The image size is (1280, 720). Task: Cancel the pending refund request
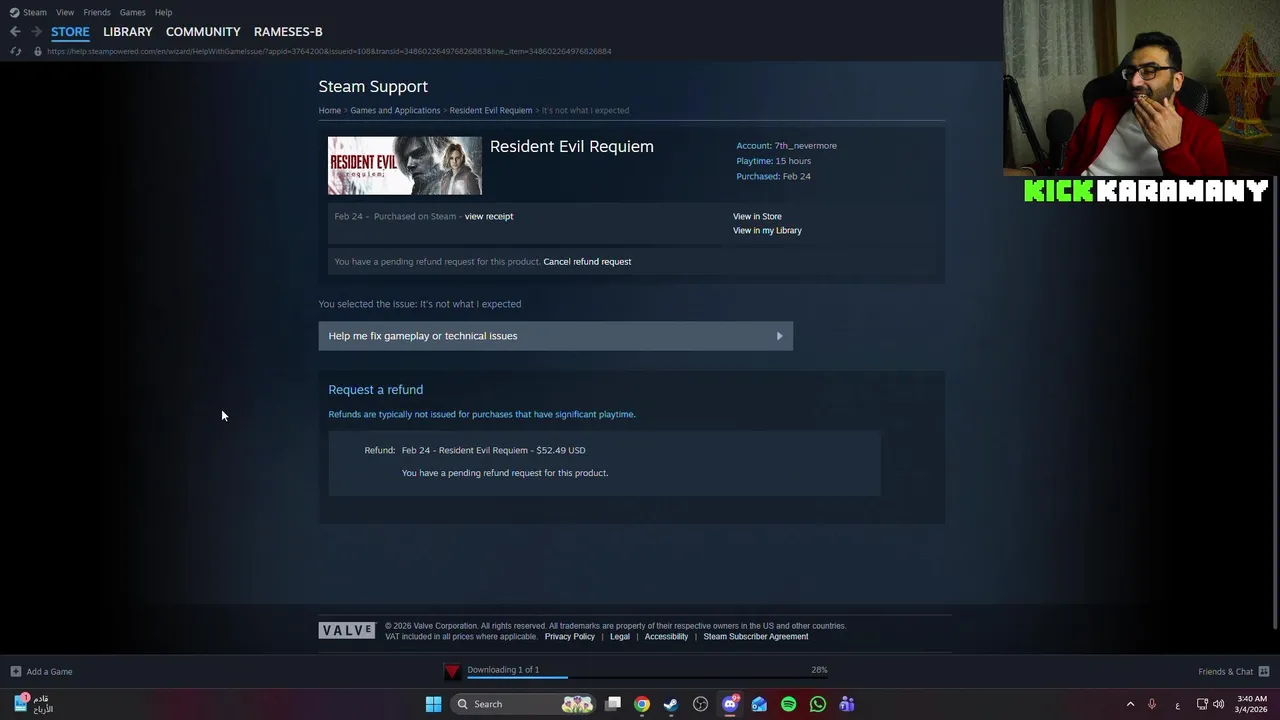(x=587, y=262)
